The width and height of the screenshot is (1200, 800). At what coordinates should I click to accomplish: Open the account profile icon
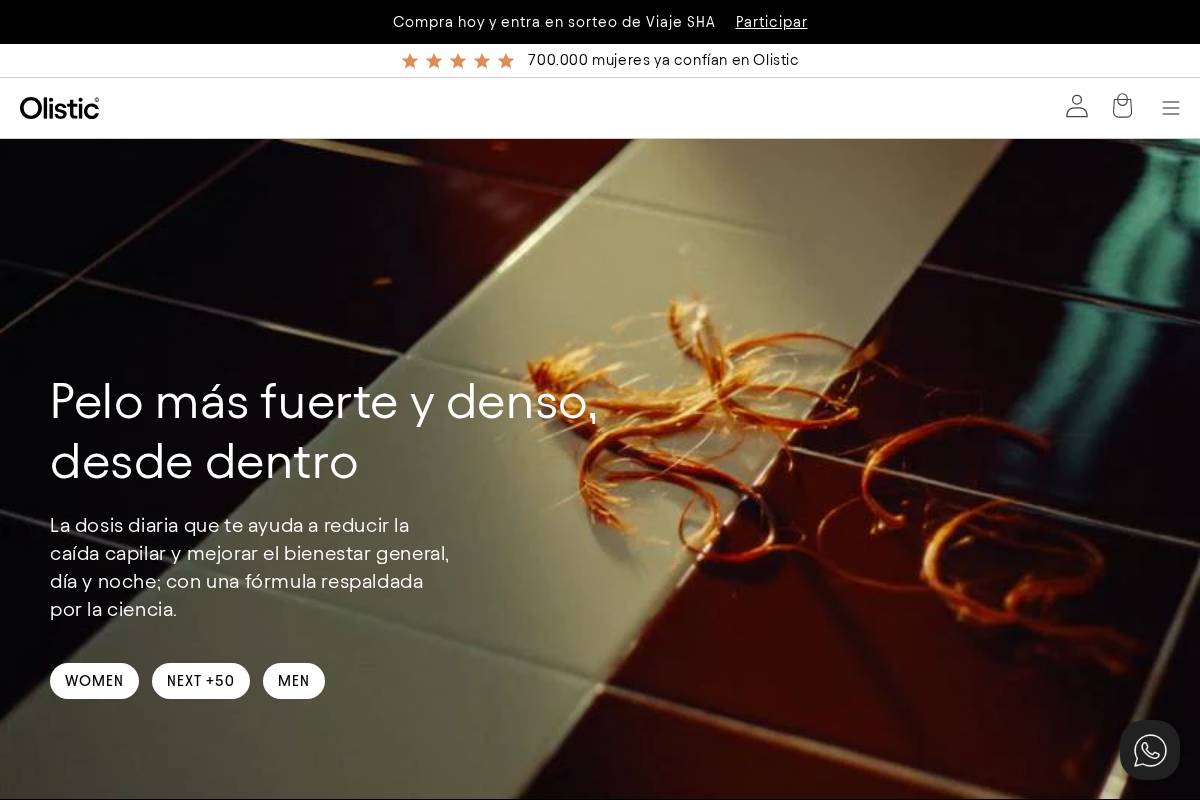[x=1077, y=106]
